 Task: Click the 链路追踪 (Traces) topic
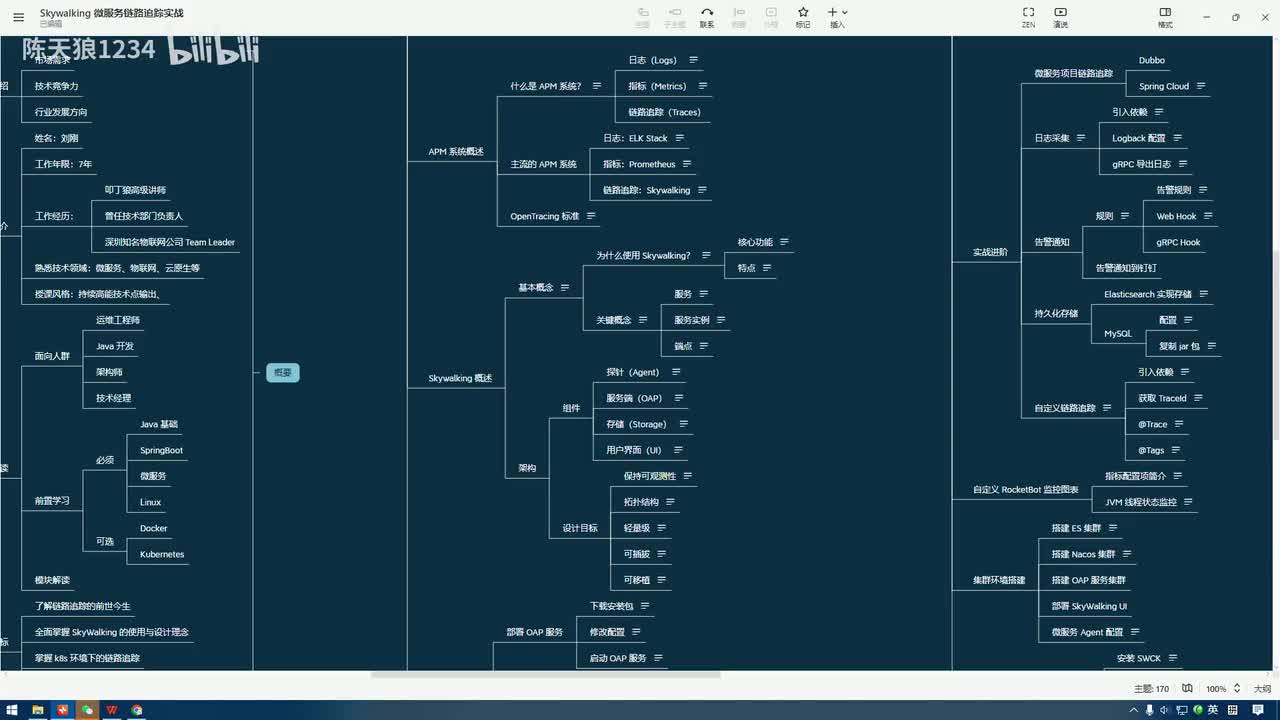(665, 112)
